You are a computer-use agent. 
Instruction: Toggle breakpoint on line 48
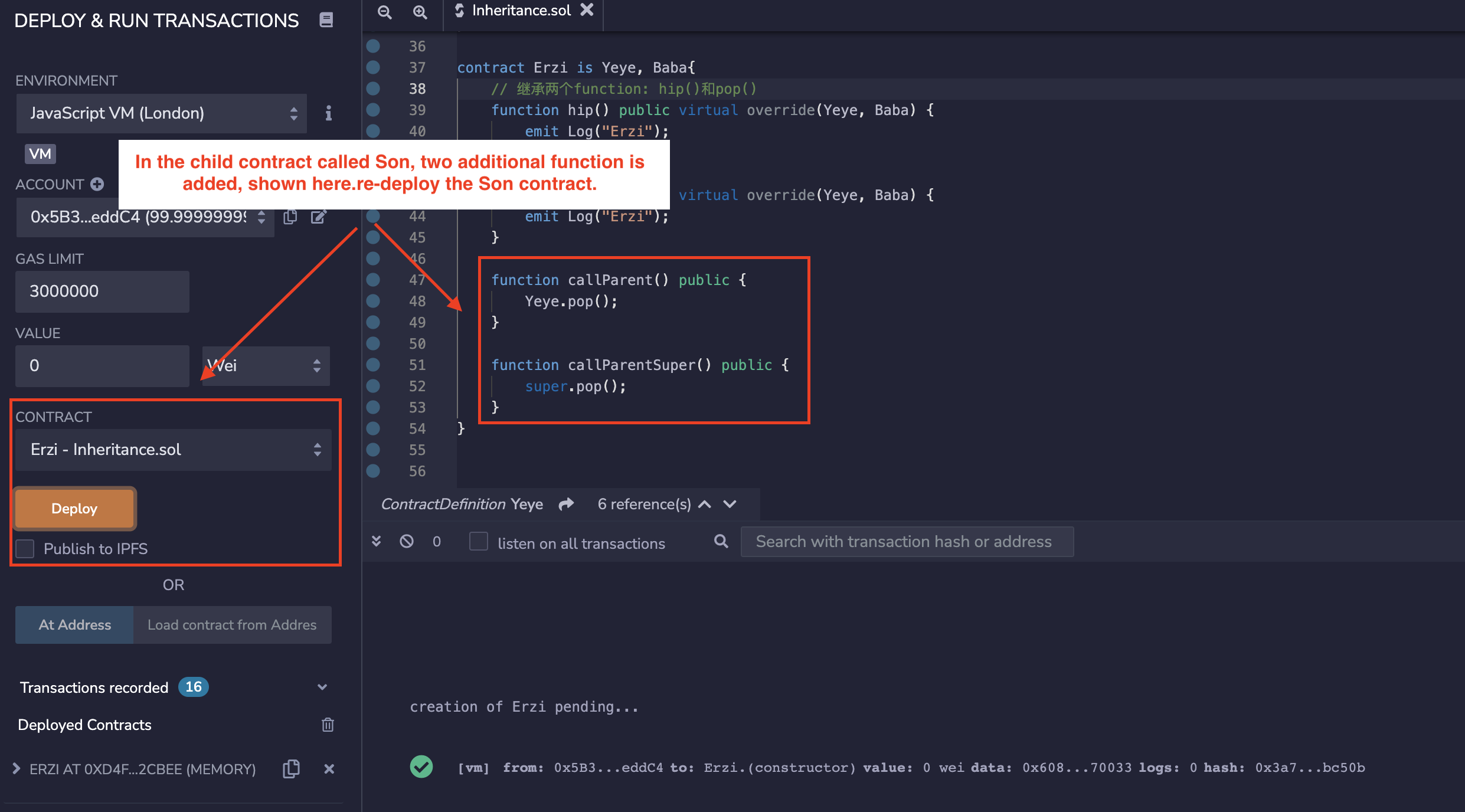tap(373, 301)
